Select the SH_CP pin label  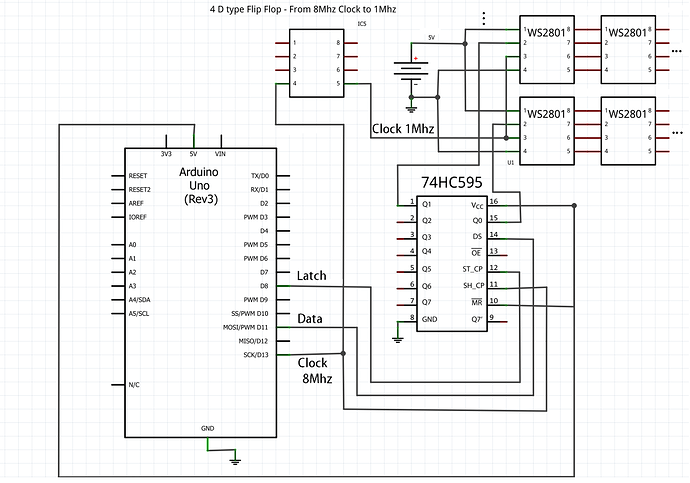click(473, 285)
